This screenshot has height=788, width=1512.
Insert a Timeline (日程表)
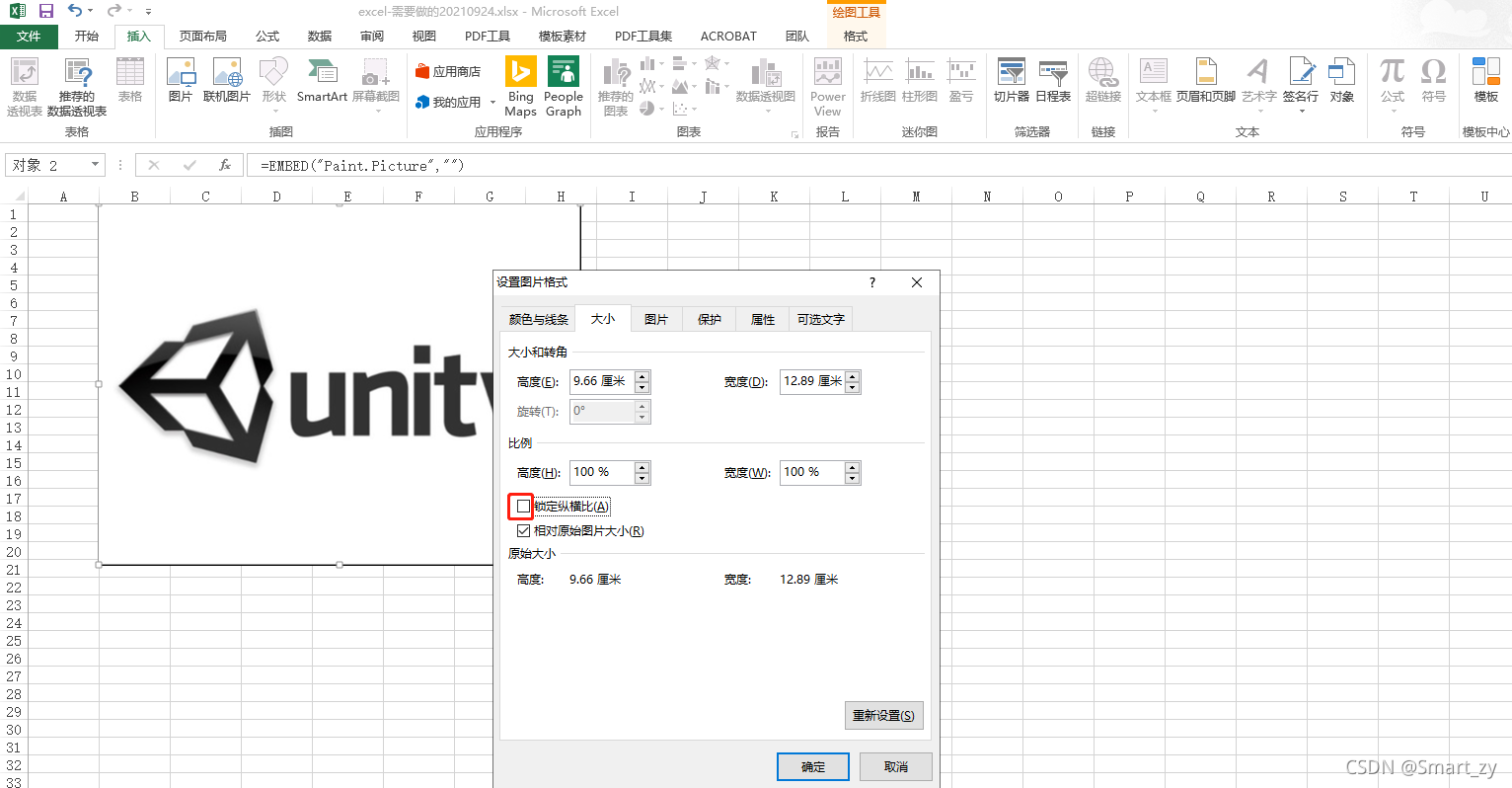[x=1053, y=81]
